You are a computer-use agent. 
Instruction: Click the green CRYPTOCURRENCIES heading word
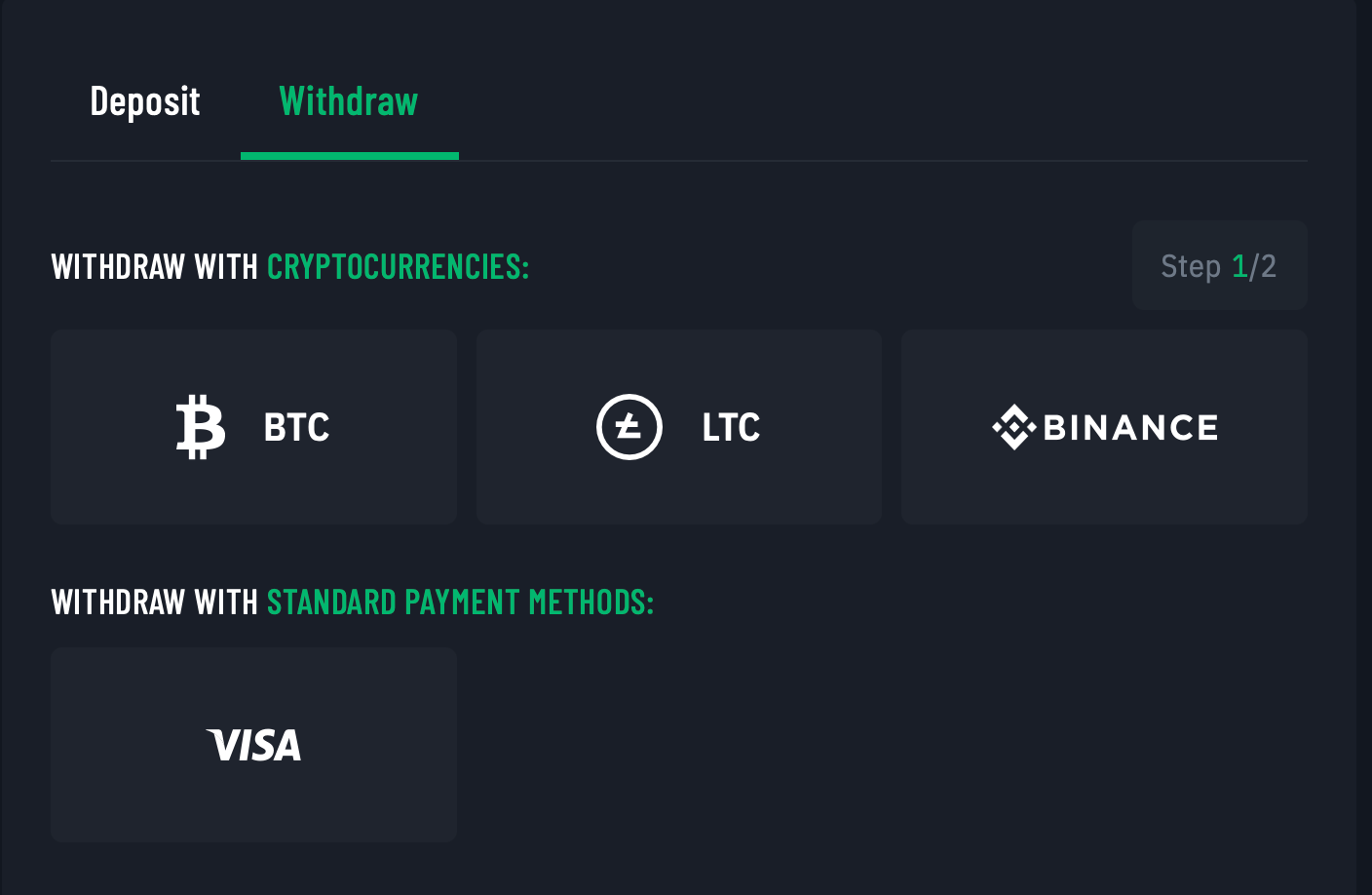click(398, 266)
